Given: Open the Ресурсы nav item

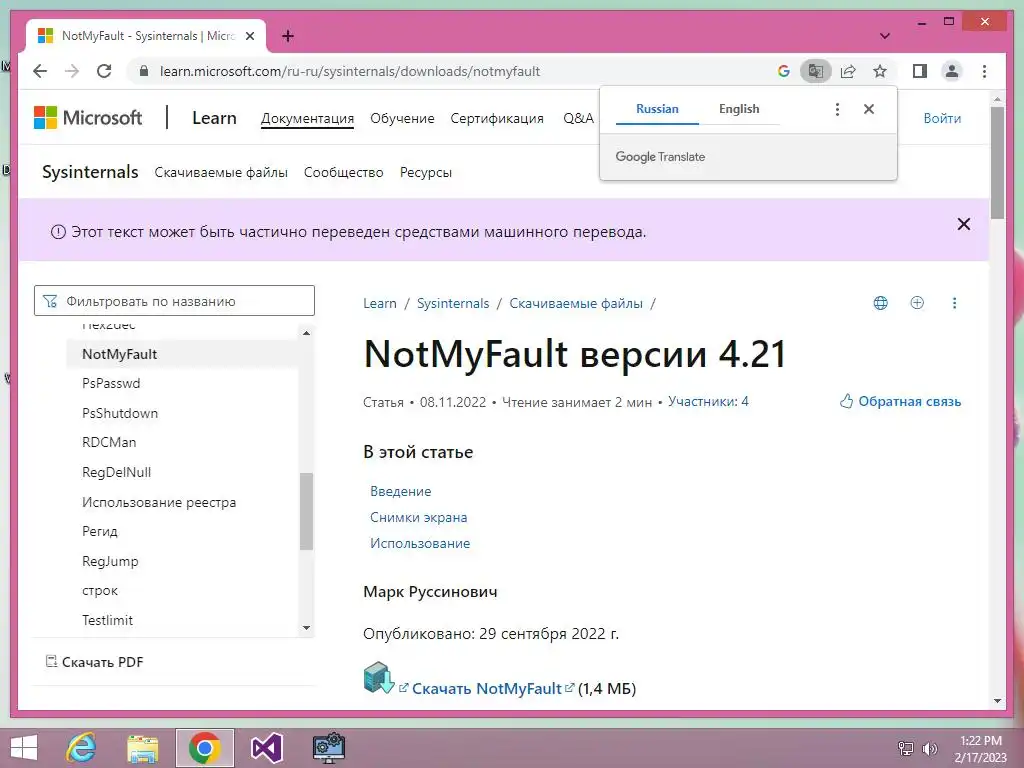Looking at the screenshot, I should pyautogui.click(x=426, y=172).
